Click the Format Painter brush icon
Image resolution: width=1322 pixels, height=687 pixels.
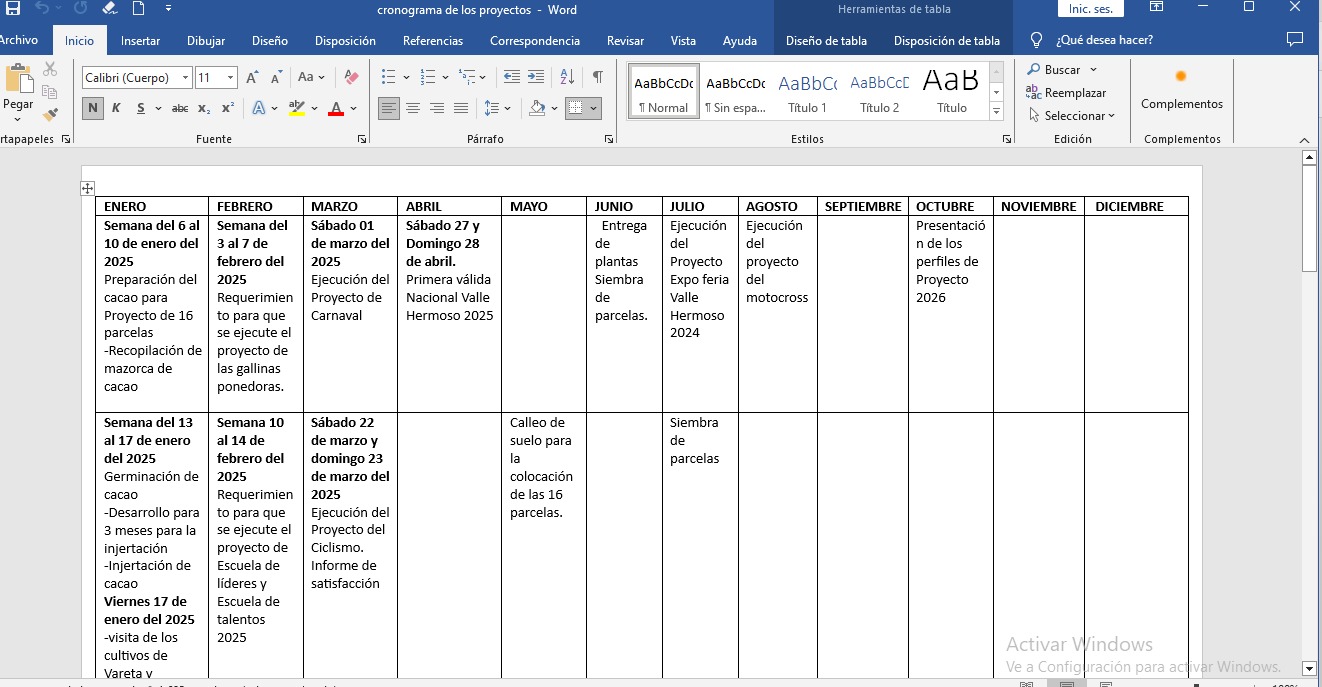50,115
